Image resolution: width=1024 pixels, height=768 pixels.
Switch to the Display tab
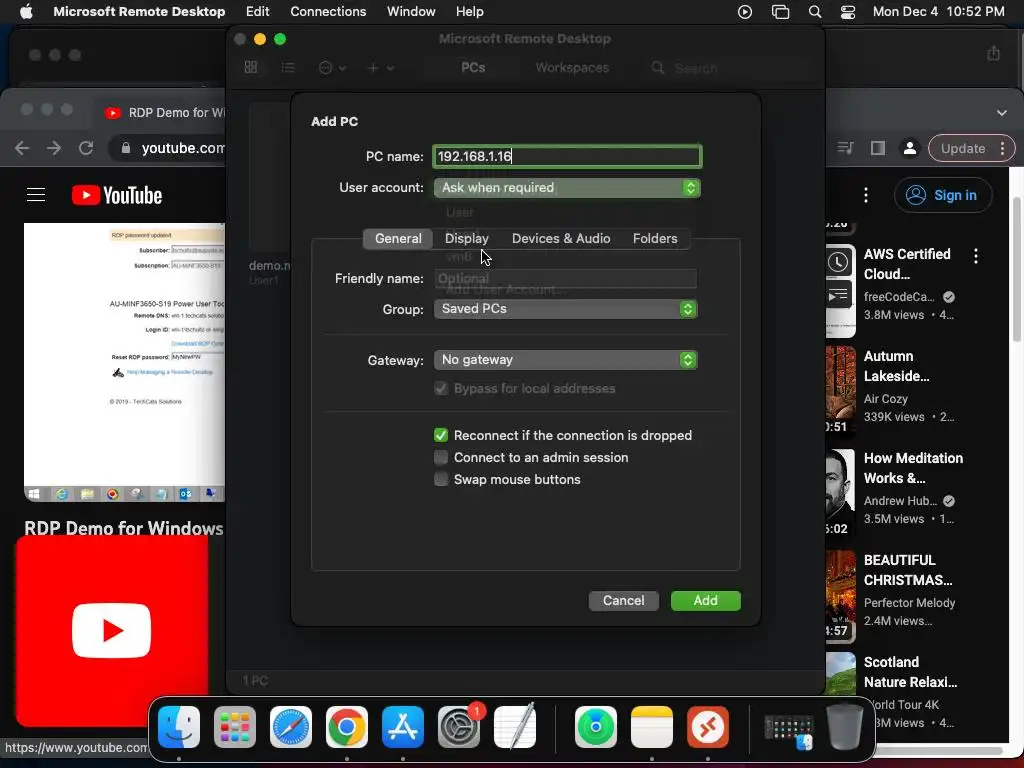[x=466, y=238]
